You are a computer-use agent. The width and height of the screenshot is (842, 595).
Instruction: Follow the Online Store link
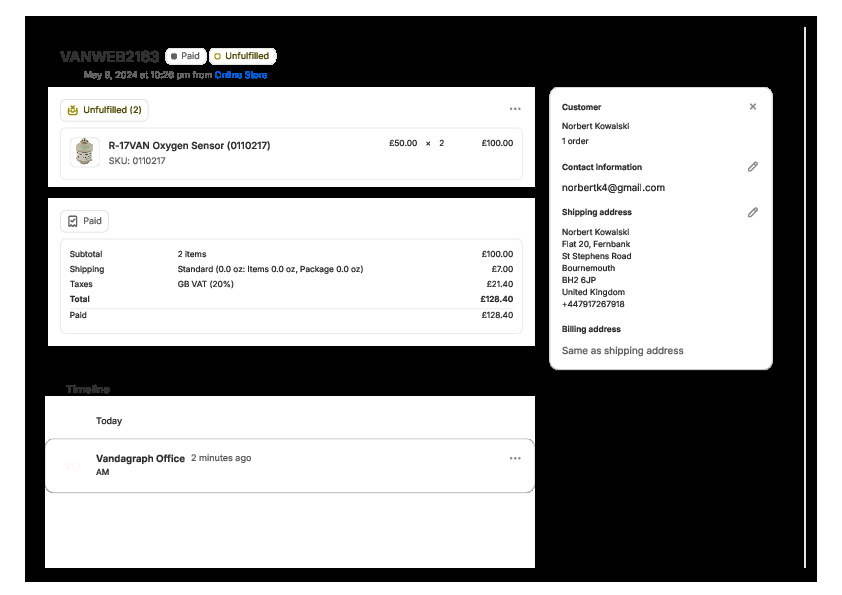click(x=241, y=75)
